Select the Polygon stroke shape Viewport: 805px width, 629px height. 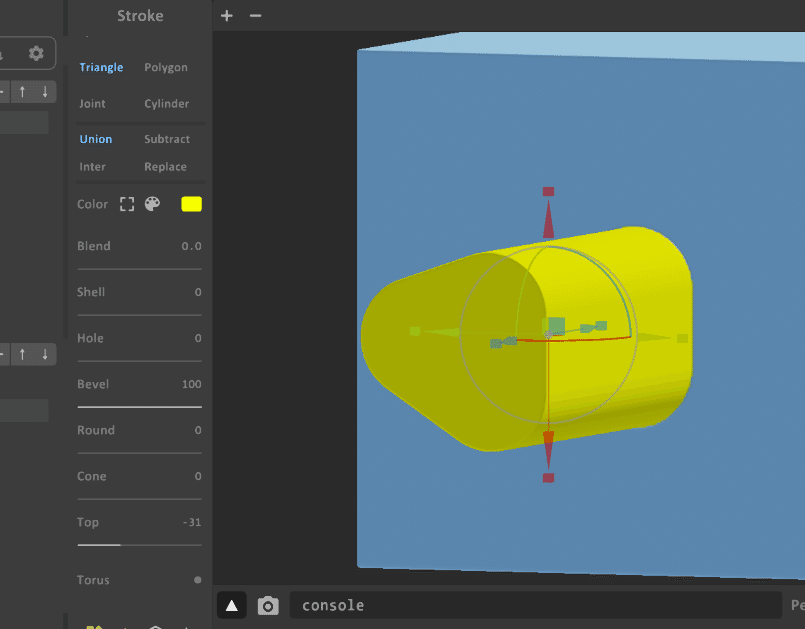point(166,67)
